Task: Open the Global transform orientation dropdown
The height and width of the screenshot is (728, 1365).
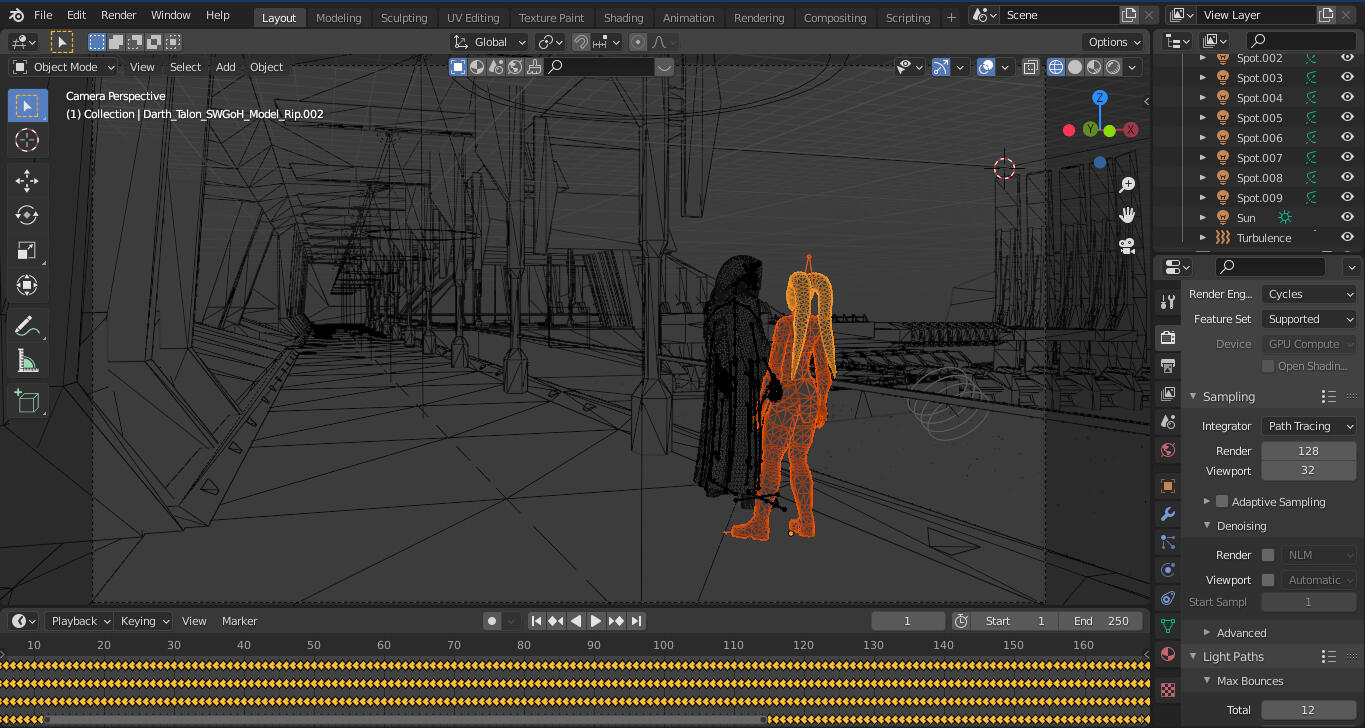Action: [x=489, y=41]
